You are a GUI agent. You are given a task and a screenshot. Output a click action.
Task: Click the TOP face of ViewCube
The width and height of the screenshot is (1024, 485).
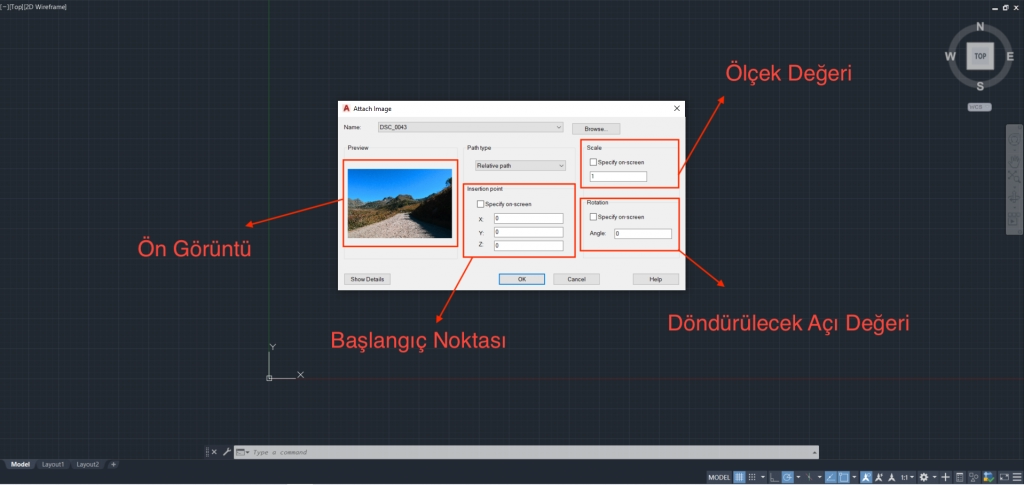tap(980, 57)
